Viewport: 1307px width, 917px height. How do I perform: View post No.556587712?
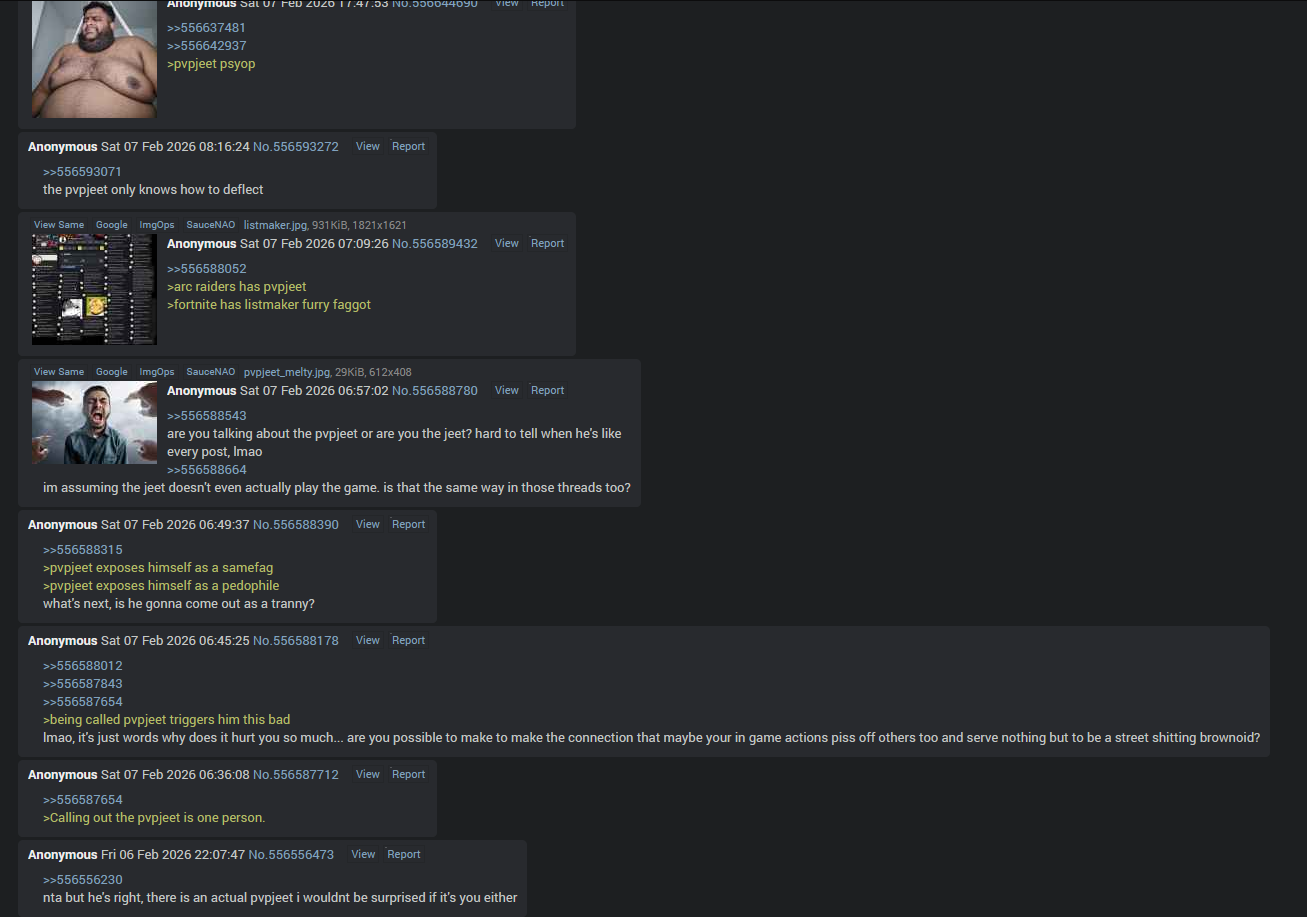pos(368,774)
